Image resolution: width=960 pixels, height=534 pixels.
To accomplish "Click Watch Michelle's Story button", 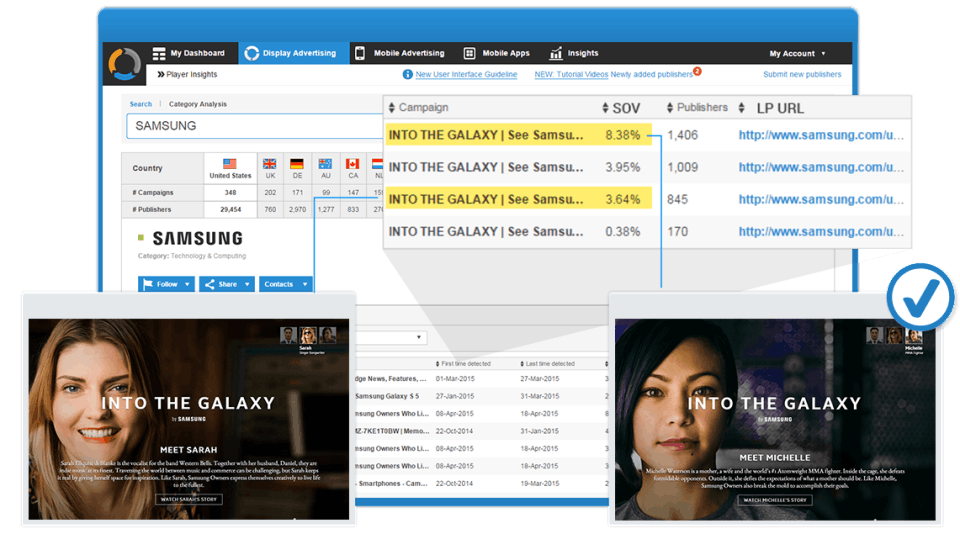I will tap(775, 500).
